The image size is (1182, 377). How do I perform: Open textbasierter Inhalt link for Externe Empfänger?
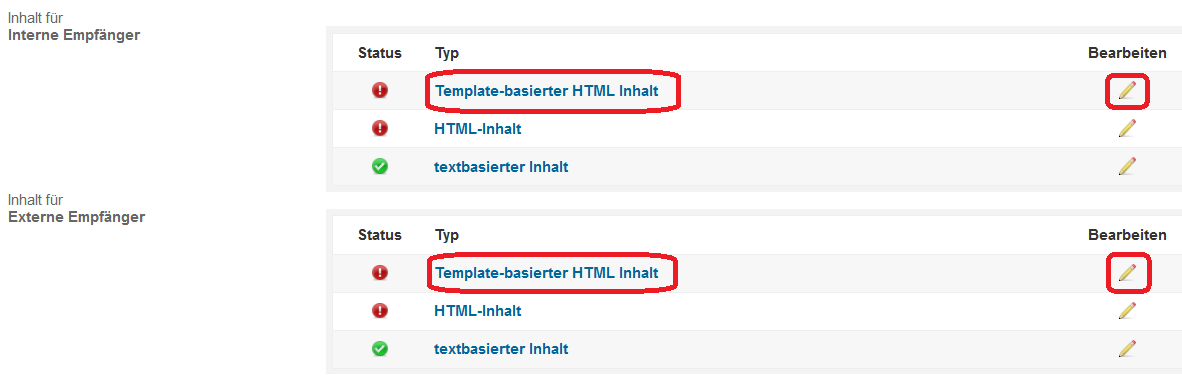coord(501,349)
